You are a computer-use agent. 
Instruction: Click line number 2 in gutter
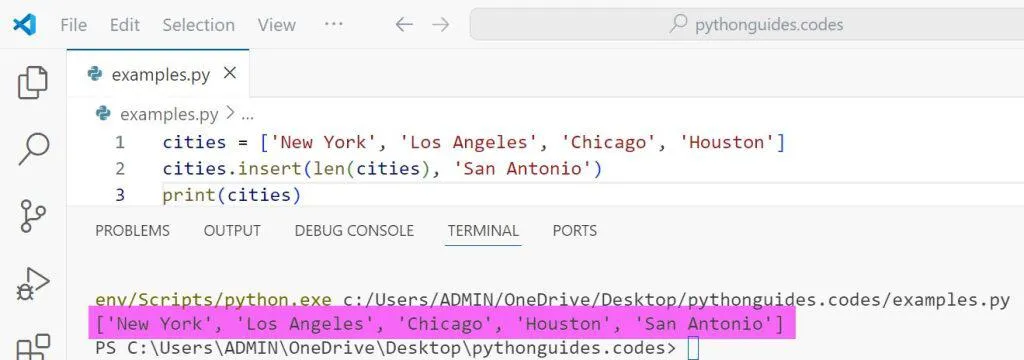coord(120,169)
